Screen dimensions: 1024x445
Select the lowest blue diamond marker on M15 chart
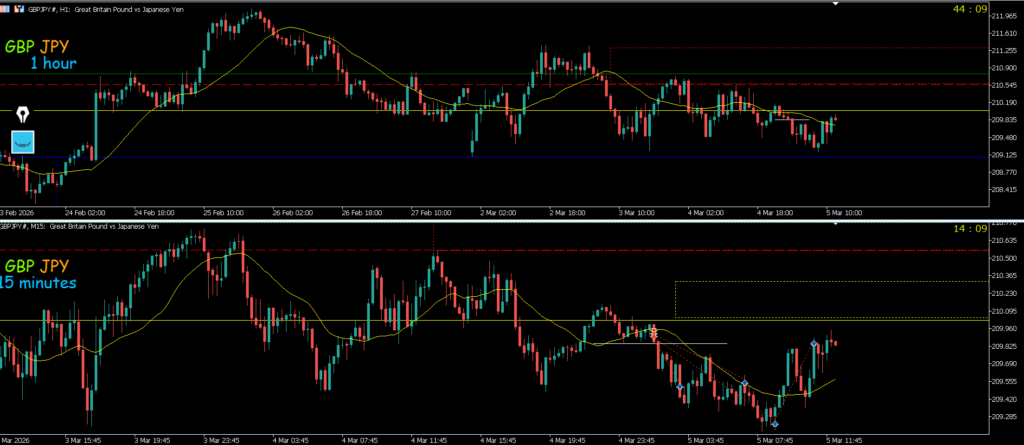click(x=774, y=424)
